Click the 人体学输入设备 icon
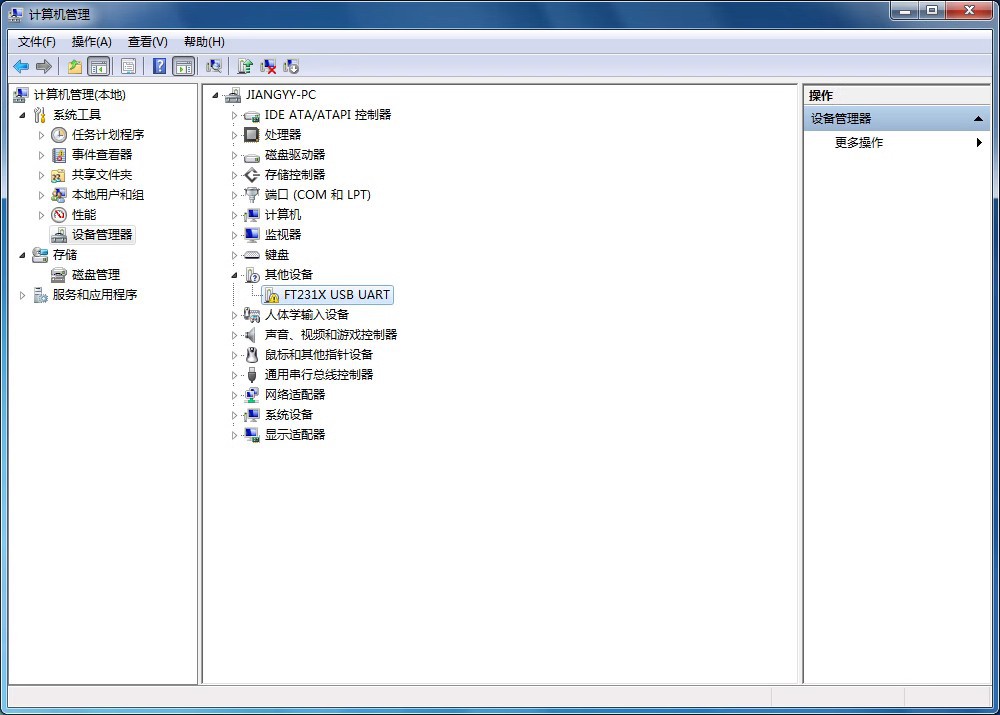1000x715 pixels. tap(252, 314)
